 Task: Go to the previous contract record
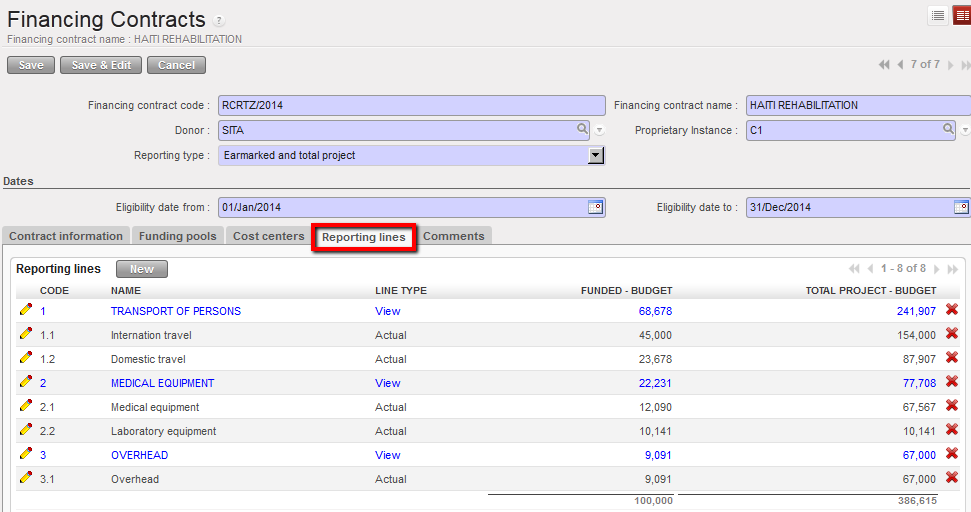pyautogui.click(x=900, y=65)
